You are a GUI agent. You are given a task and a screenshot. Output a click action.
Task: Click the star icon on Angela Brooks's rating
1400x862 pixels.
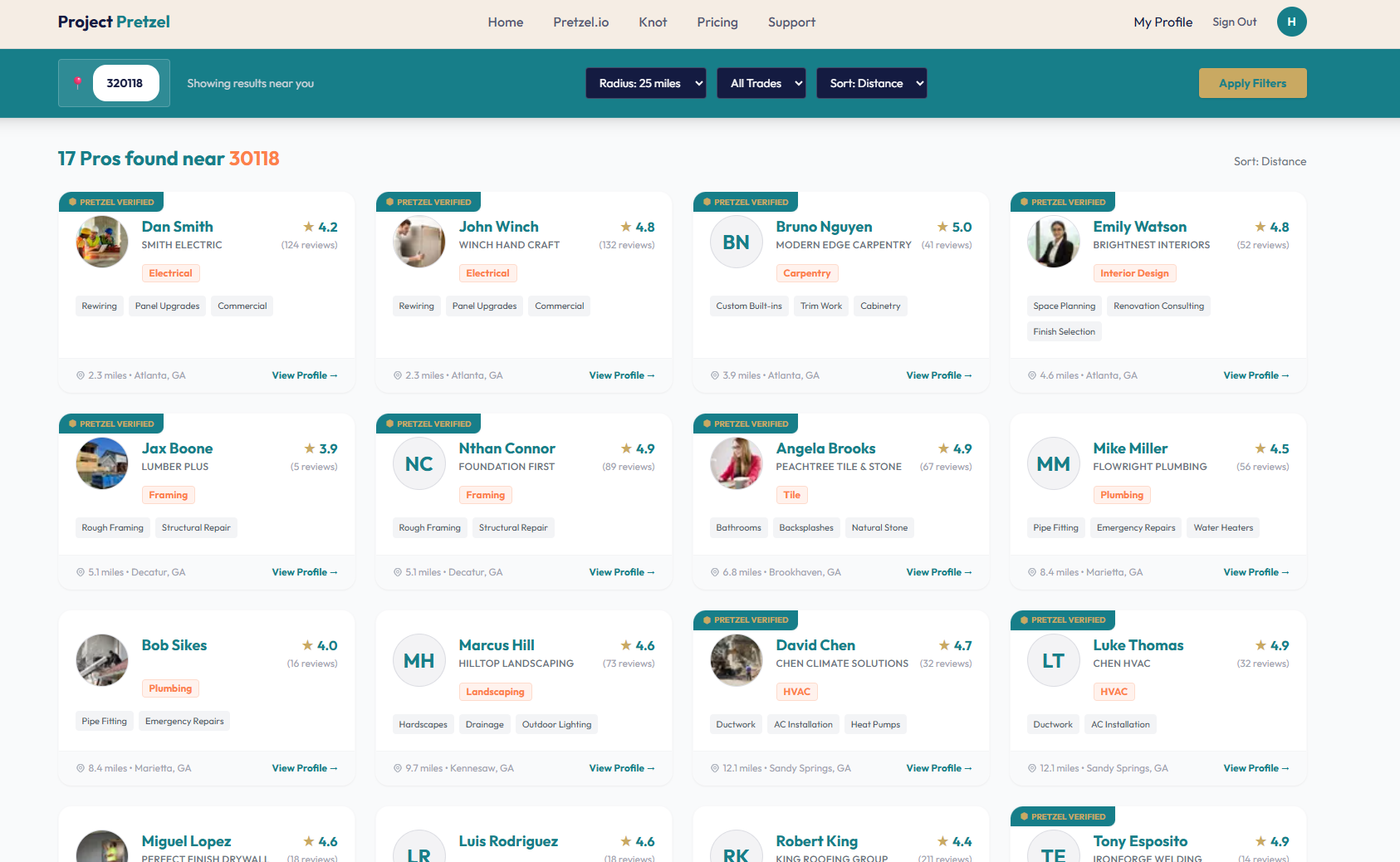tap(942, 448)
